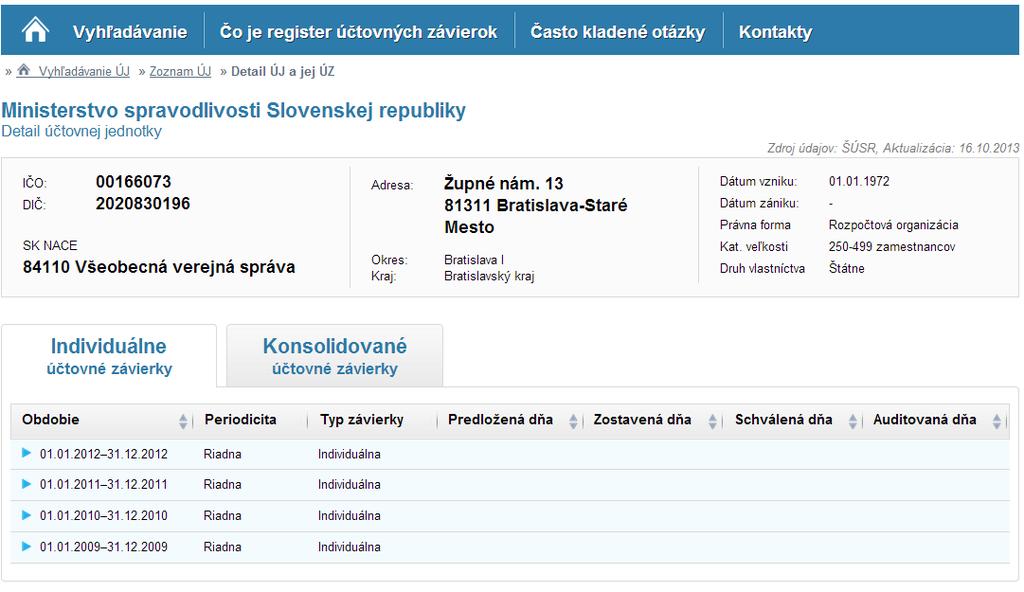Go to the home page via house icon
Screen dimensions: 1024x592
(x=35, y=30)
